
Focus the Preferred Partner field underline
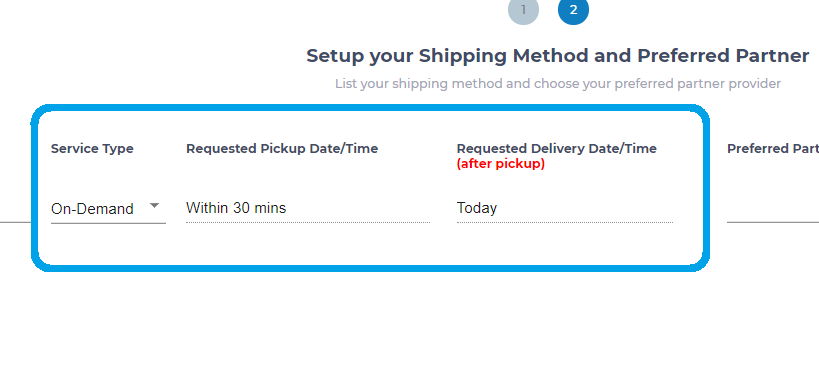773,221
